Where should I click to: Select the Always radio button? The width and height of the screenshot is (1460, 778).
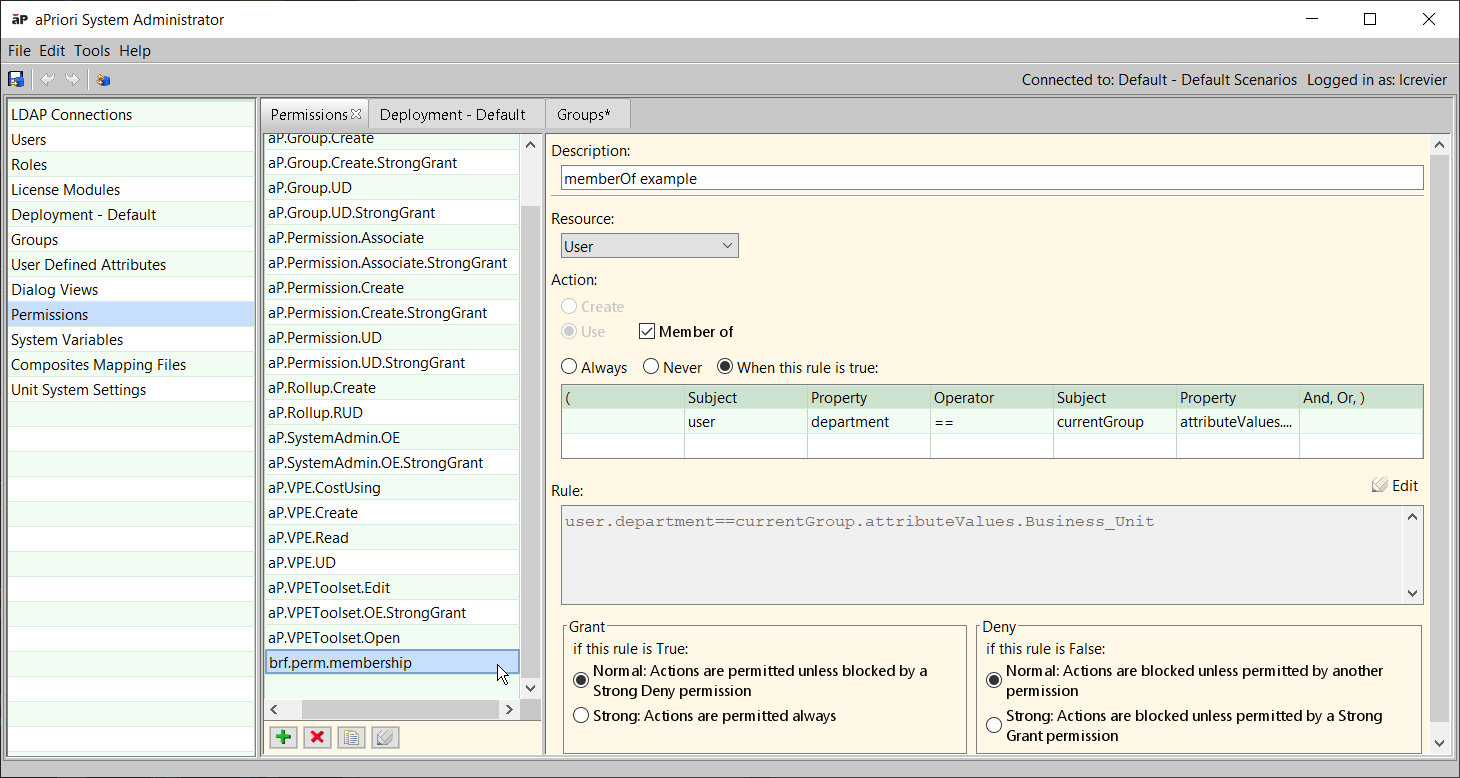tap(569, 367)
